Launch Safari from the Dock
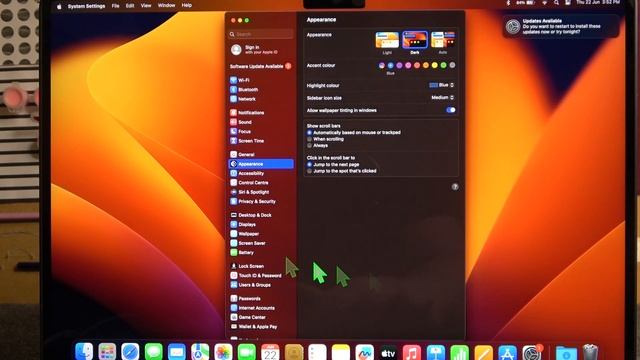The image size is (640, 360). 130,352
